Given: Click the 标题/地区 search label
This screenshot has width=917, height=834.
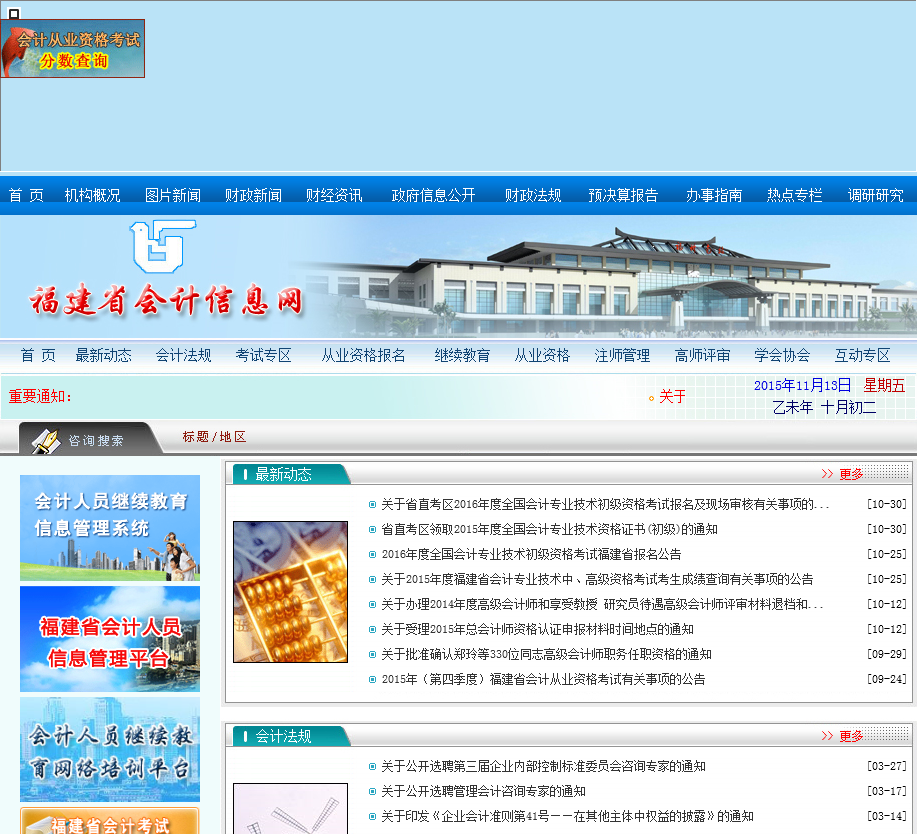Looking at the screenshot, I should [x=214, y=437].
